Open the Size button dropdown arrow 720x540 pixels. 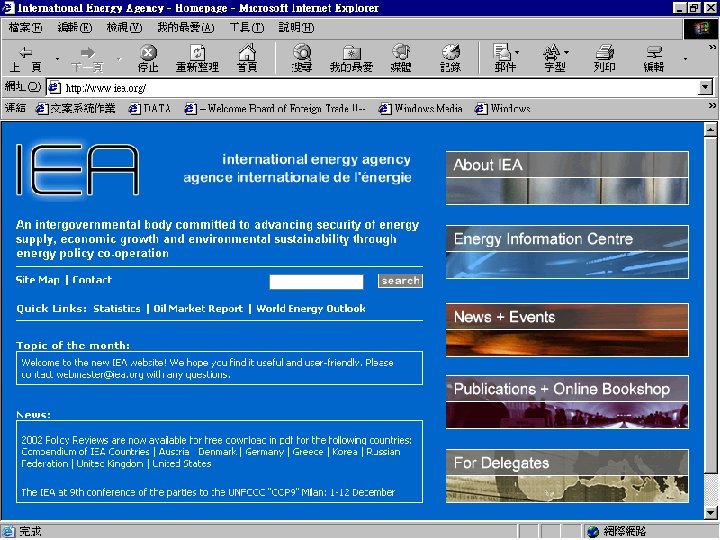pyautogui.click(x=567, y=52)
